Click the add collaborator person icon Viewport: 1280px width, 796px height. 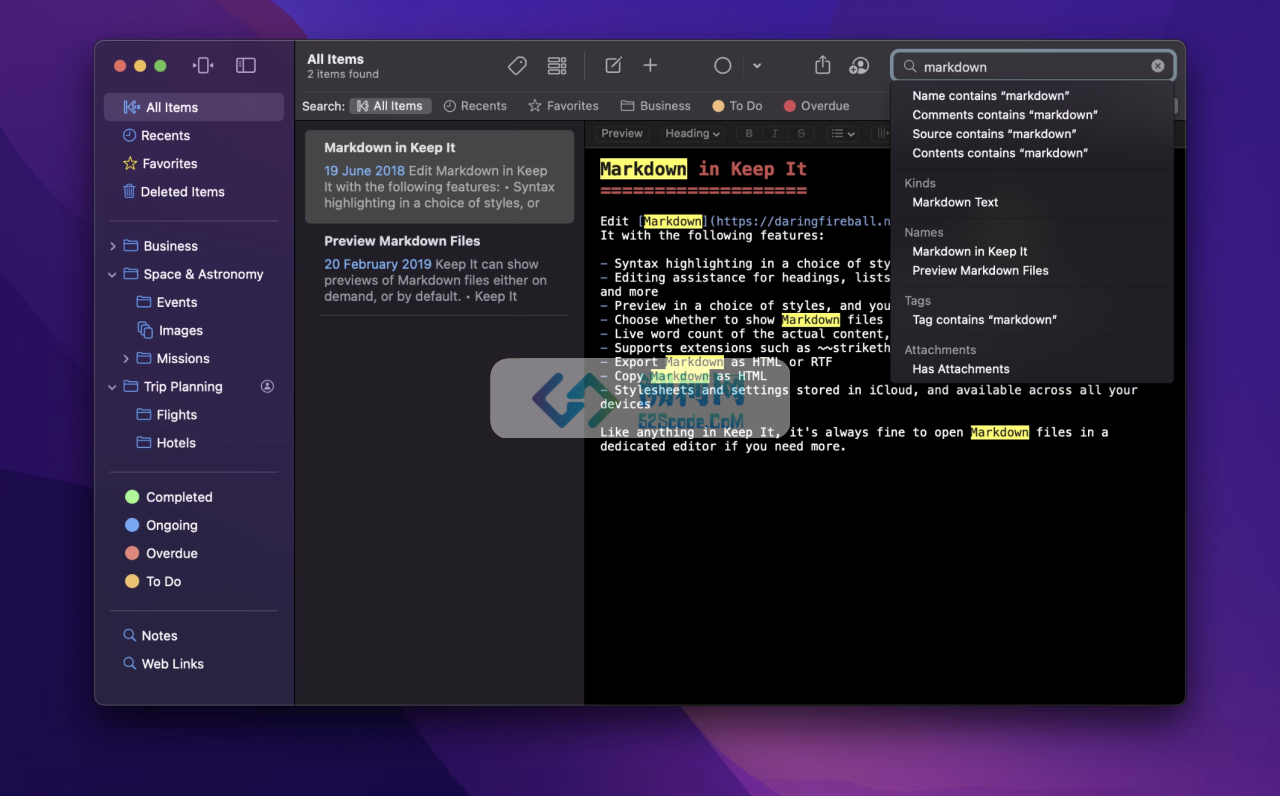click(859, 66)
